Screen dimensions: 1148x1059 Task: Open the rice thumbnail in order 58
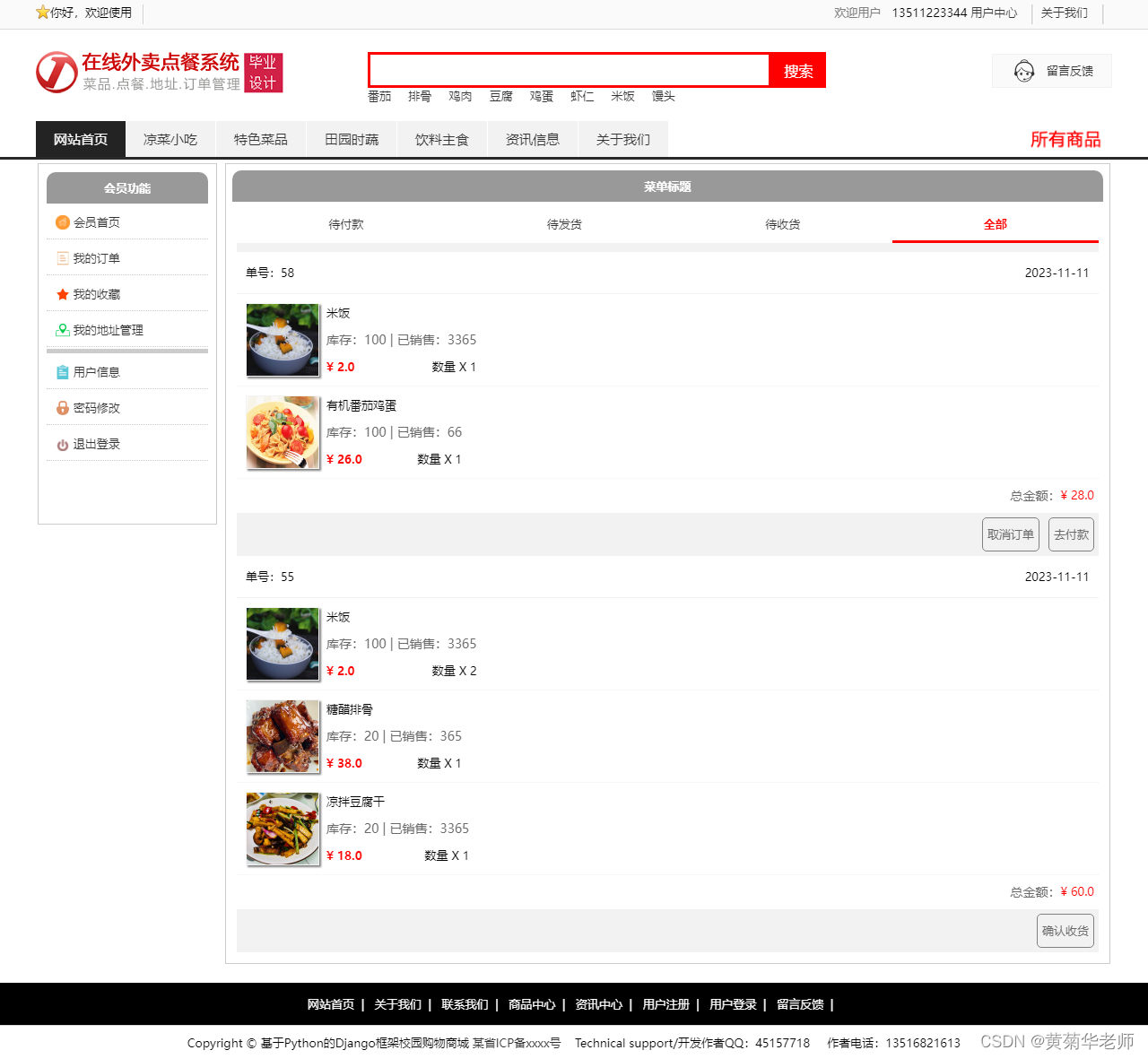point(283,340)
